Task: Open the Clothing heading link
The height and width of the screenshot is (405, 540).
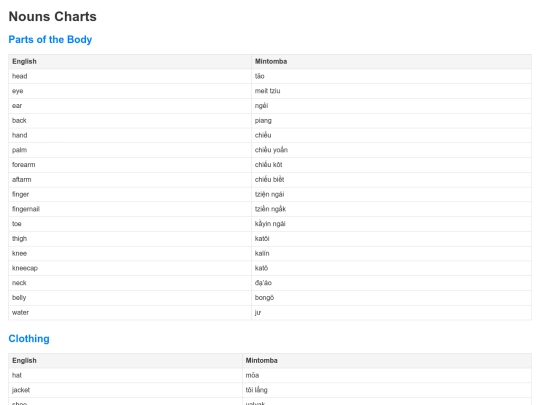Action: click(29, 339)
